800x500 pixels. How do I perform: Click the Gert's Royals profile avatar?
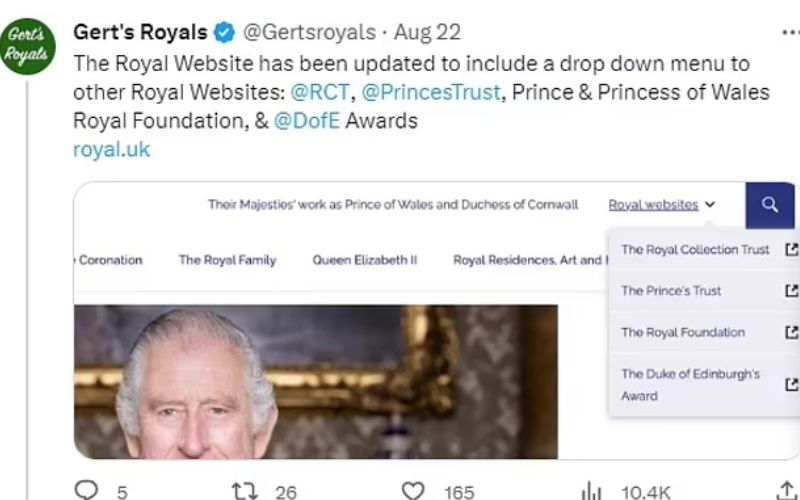tap(30, 45)
